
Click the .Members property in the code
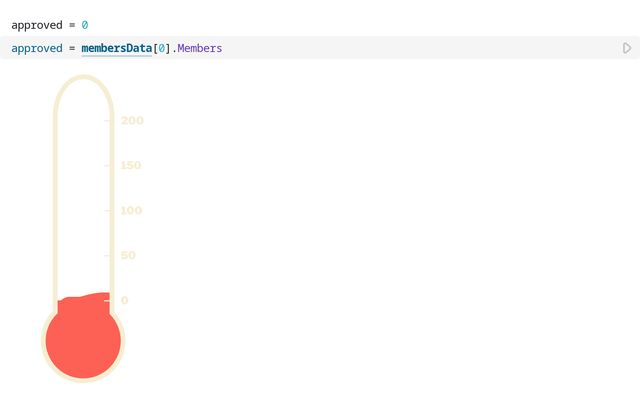point(198,48)
